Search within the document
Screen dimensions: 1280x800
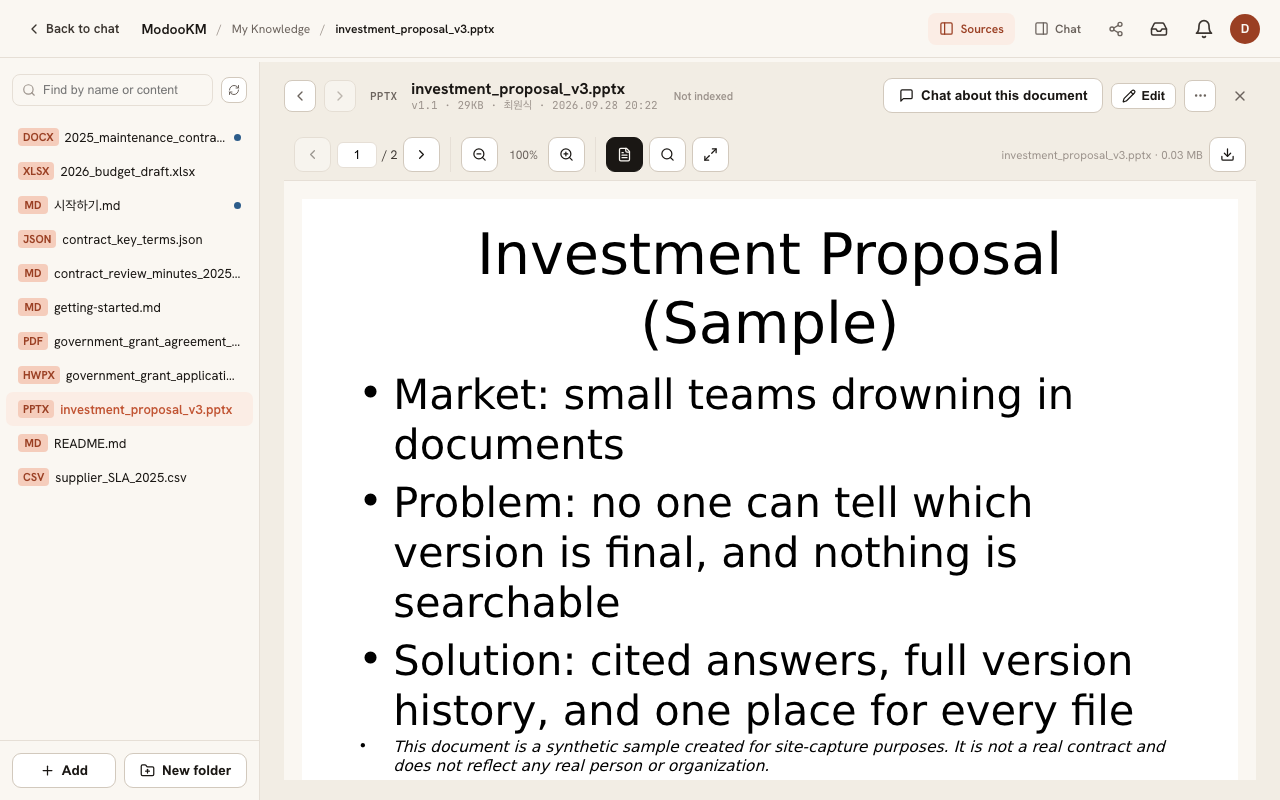(667, 155)
